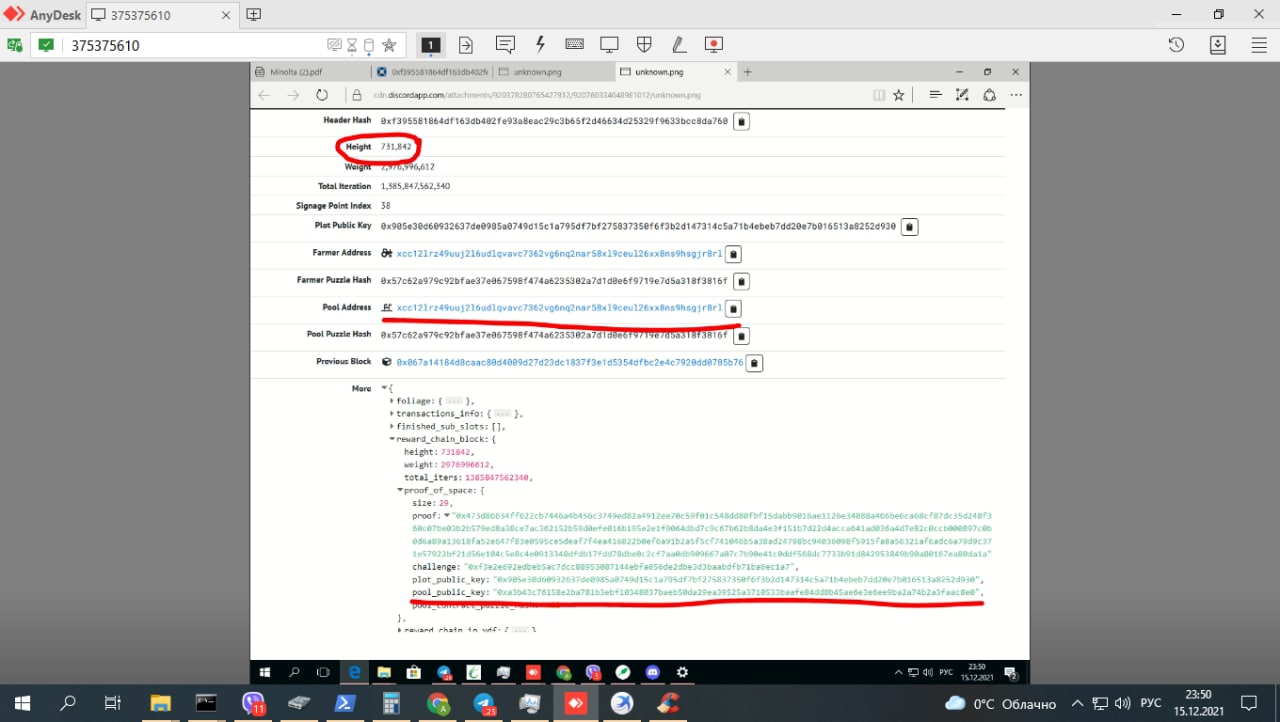Screen dimensions: 1280x722
Task: Open the remote browser more (…) menu
Action: click(1016, 95)
